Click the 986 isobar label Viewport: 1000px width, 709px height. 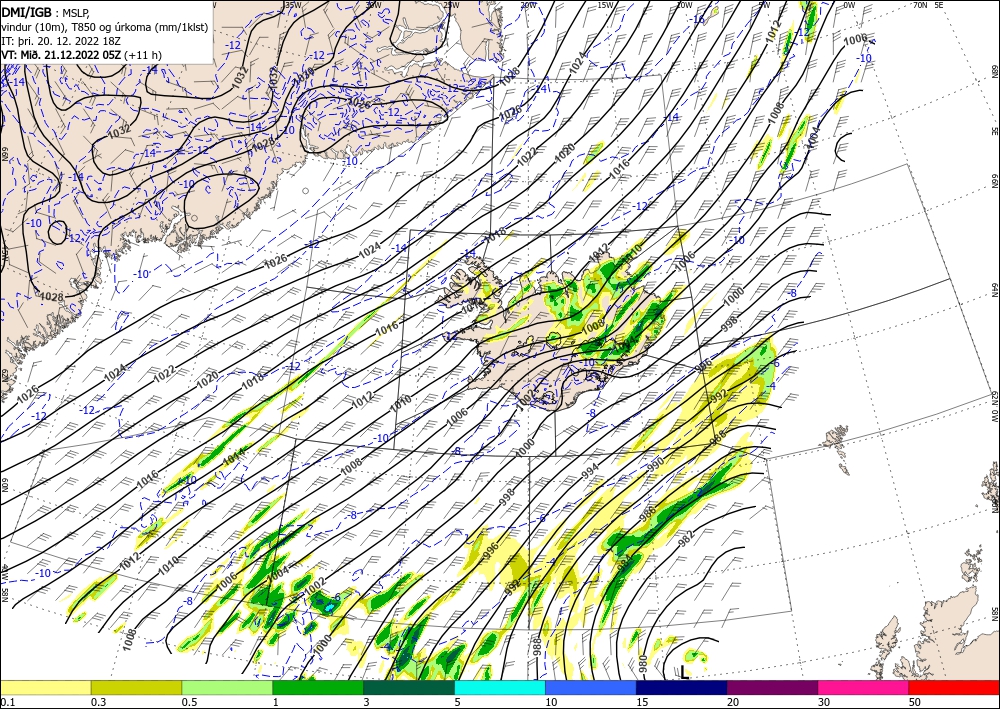[647, 512]
